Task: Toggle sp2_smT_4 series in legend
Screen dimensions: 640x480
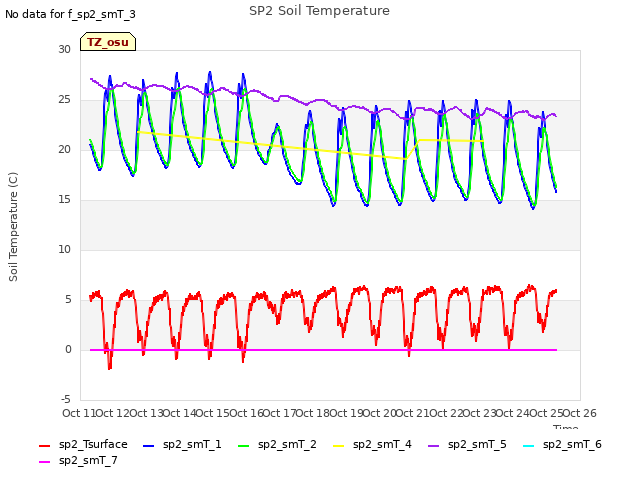Action: point(372,444)
